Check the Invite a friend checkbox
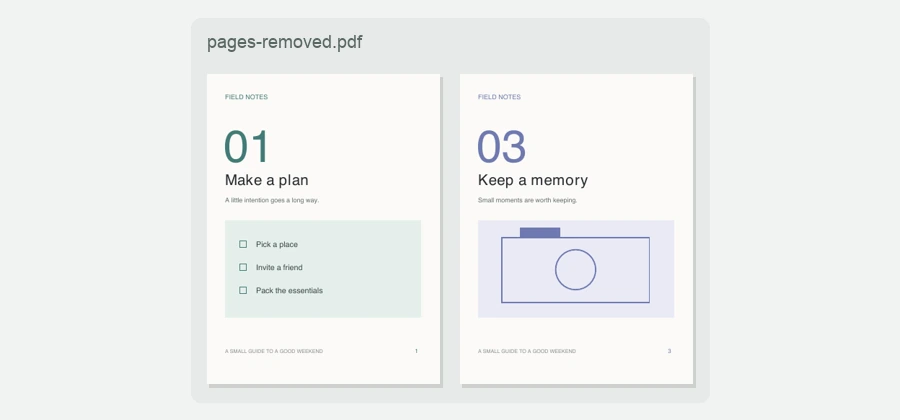This screenshot has height=420, width=900. 243,267
